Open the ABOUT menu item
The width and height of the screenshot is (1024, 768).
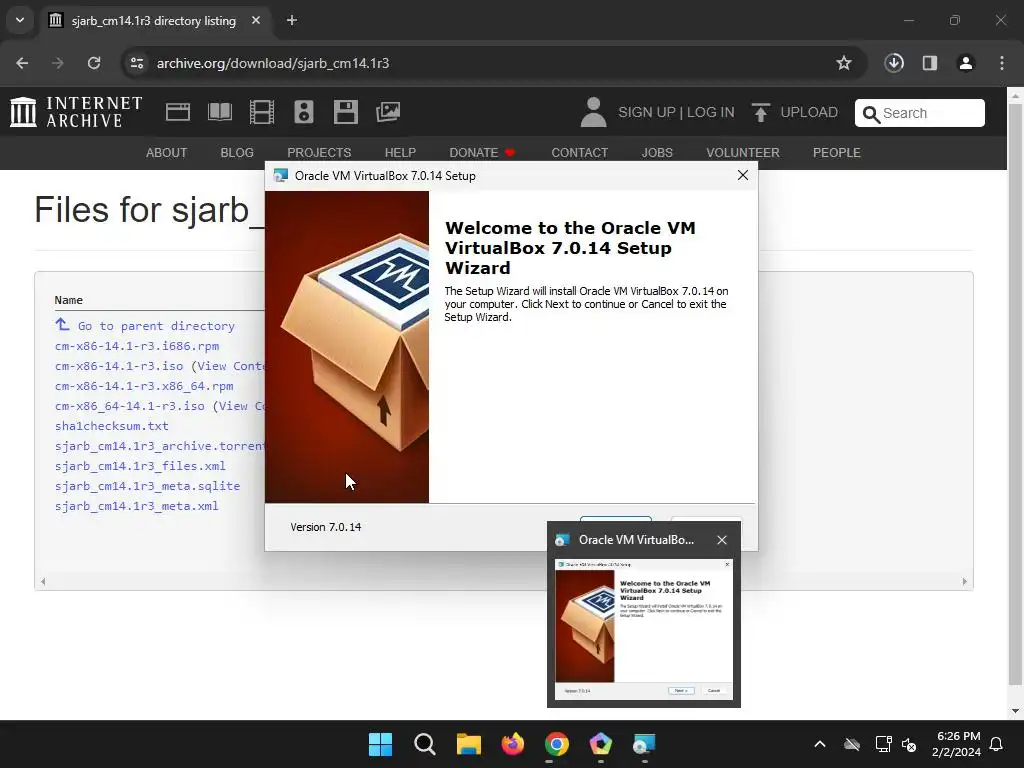(167, 152)
